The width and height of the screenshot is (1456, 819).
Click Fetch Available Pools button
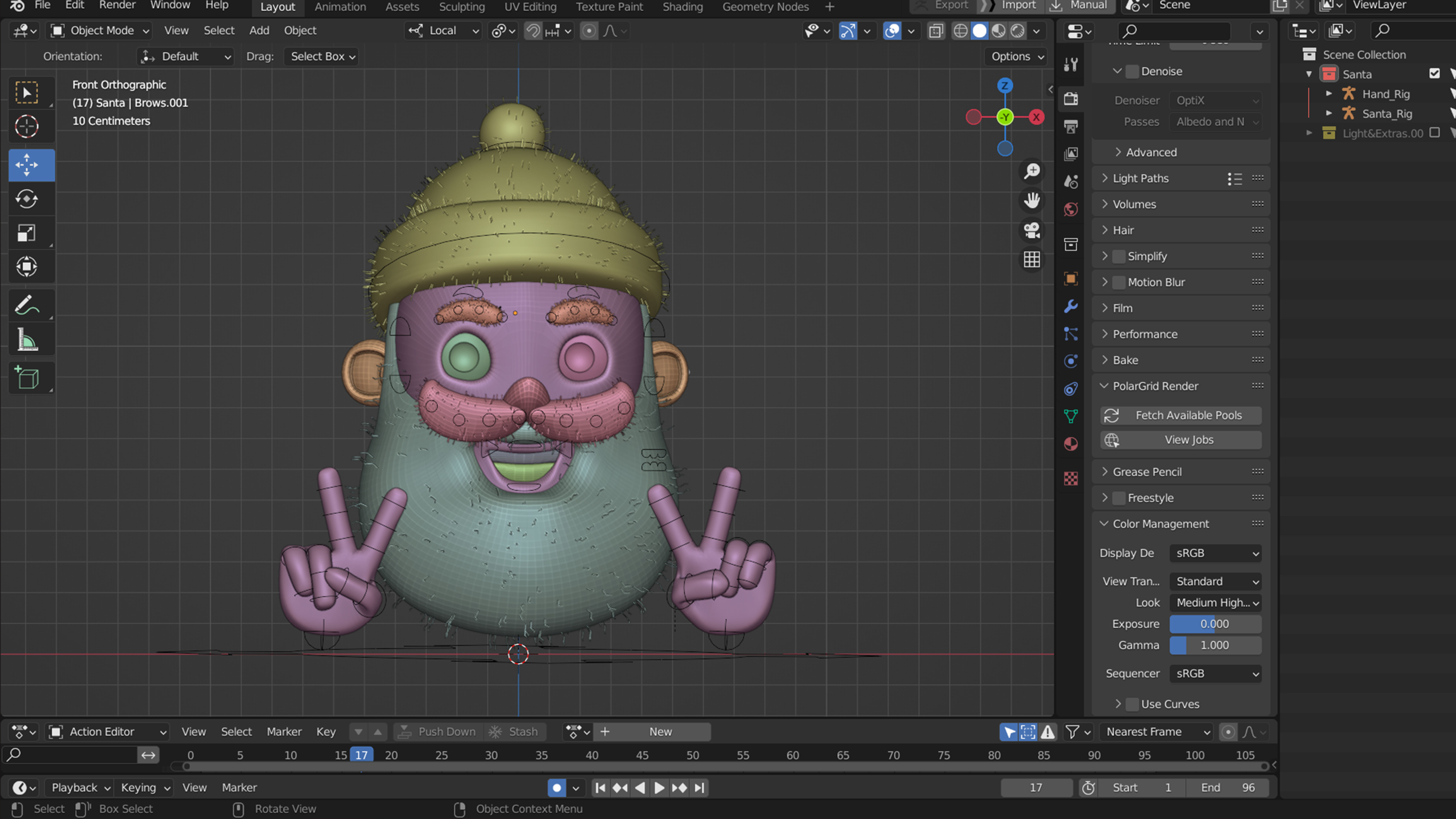click(x=1181, y=415)
